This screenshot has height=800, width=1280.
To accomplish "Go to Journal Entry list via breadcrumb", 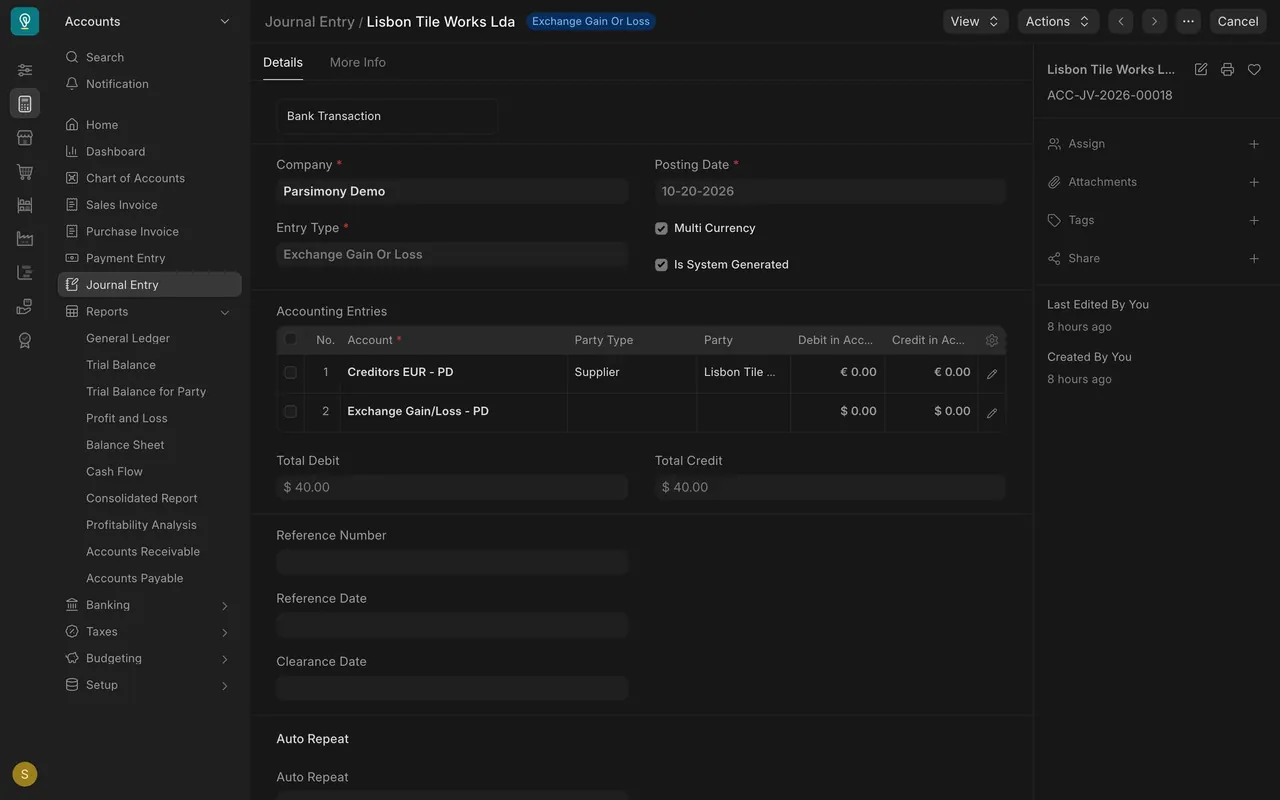I will 310,21.
